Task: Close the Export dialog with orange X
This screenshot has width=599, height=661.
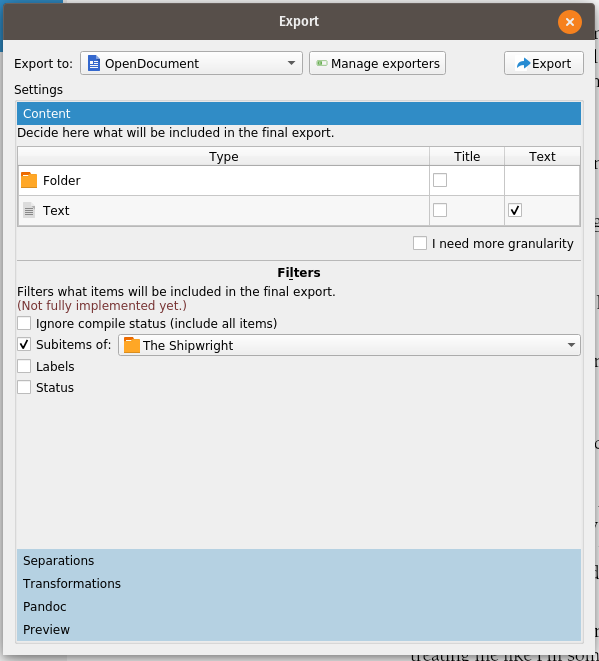Action: [x=569, y=22]
